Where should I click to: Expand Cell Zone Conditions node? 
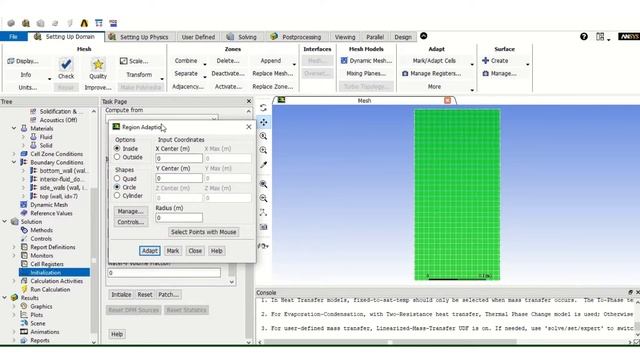[x=14, y=154]
